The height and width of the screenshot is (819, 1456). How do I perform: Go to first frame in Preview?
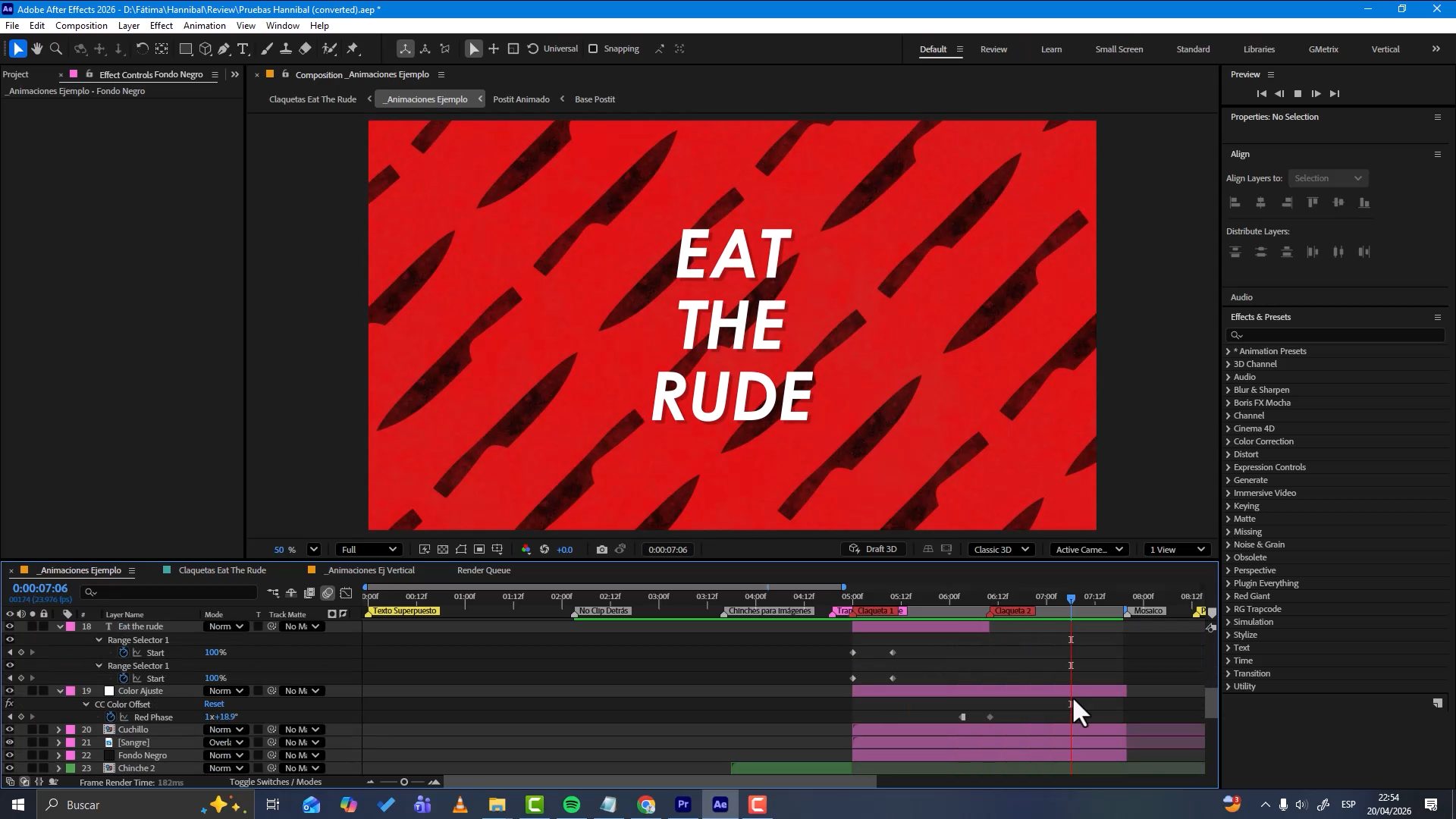[x=1261, y=94]
